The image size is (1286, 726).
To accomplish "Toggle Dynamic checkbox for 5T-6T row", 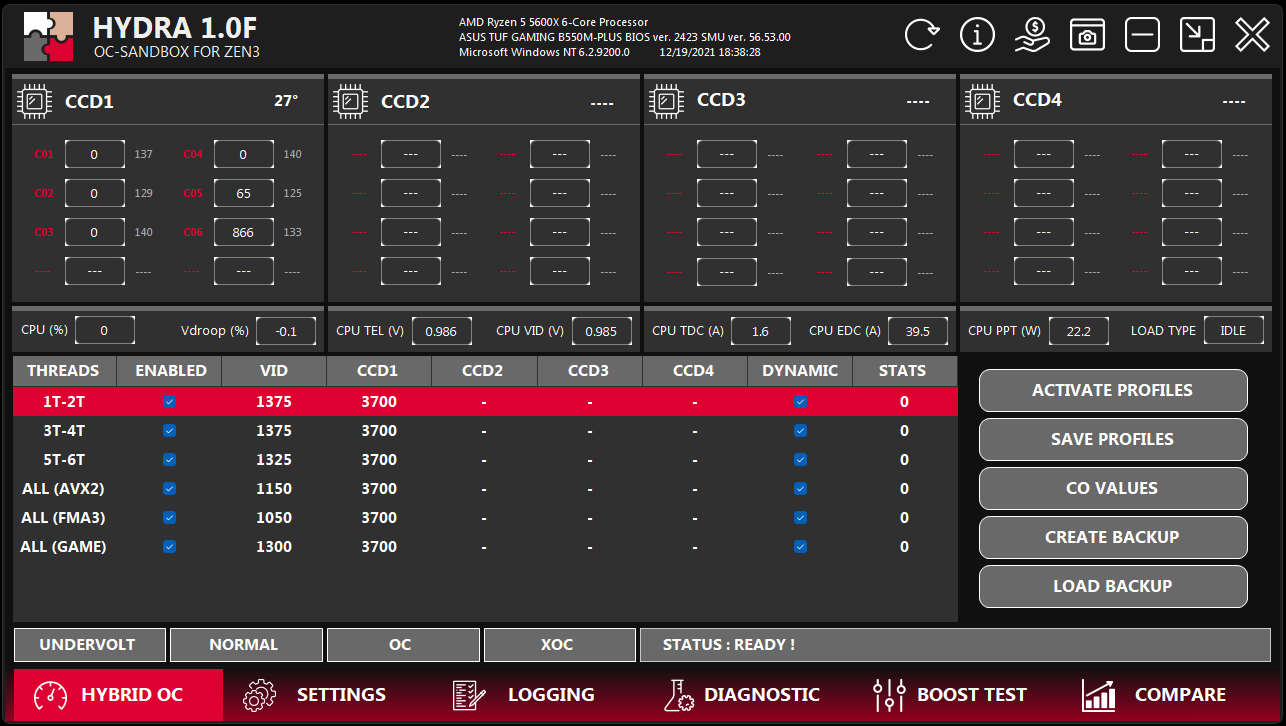I will pos(800,460).
